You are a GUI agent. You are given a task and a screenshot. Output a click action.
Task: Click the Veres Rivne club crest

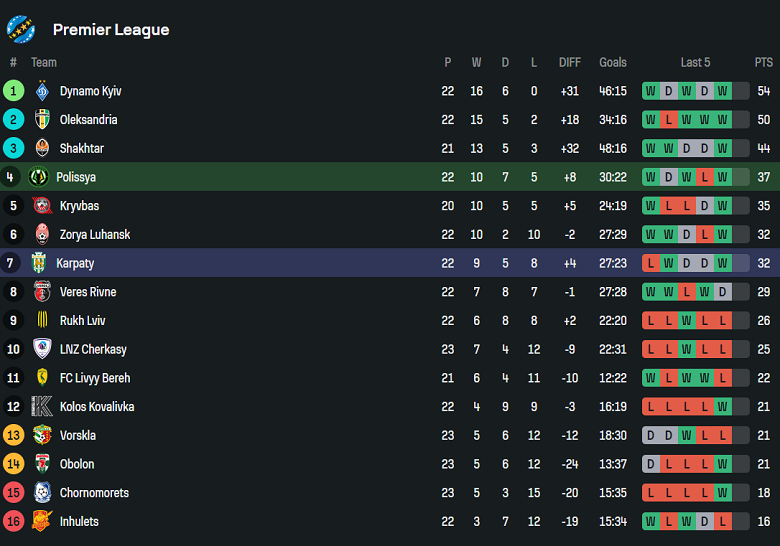(x=42, y=292)
